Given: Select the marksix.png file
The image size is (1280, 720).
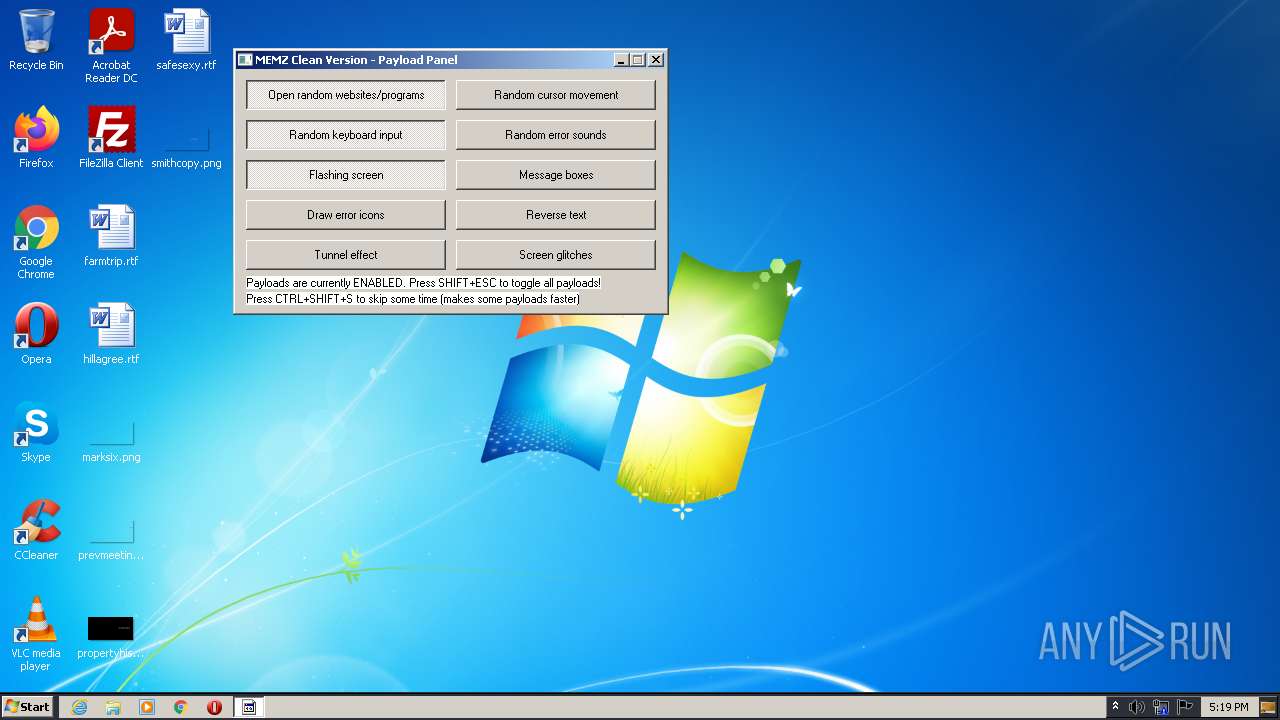Looking at the screenshot, I should pyautogui.click(x=111, y=440).
